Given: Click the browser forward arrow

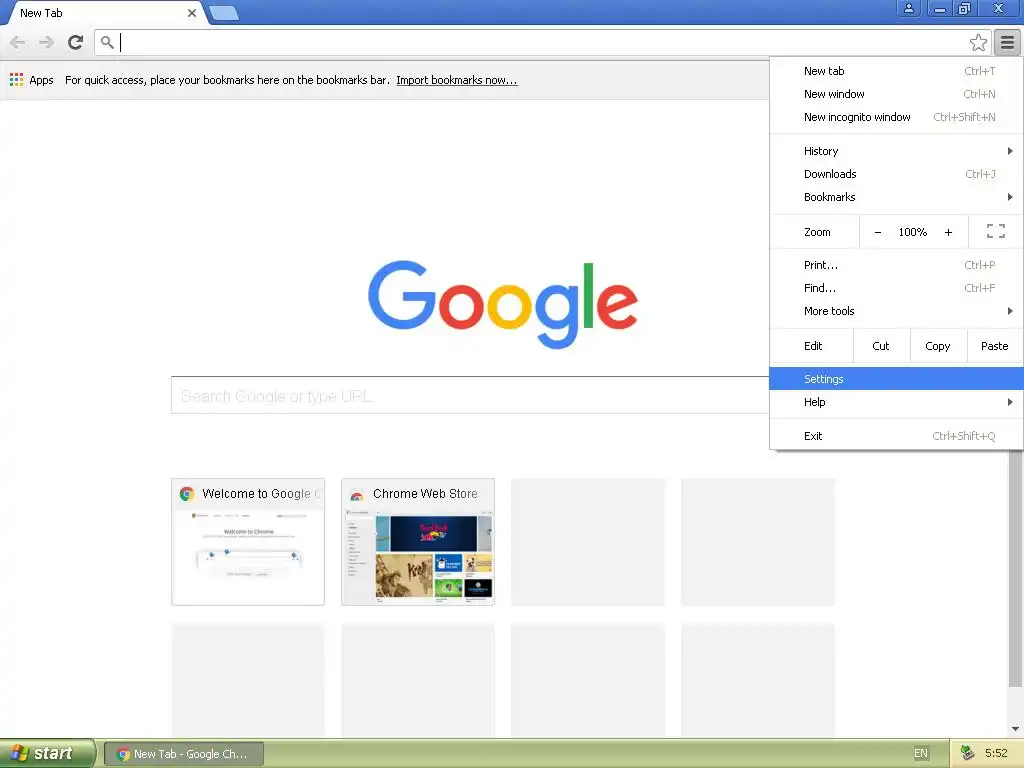Looking at the screenshot, I should click(x=46, y=42).
